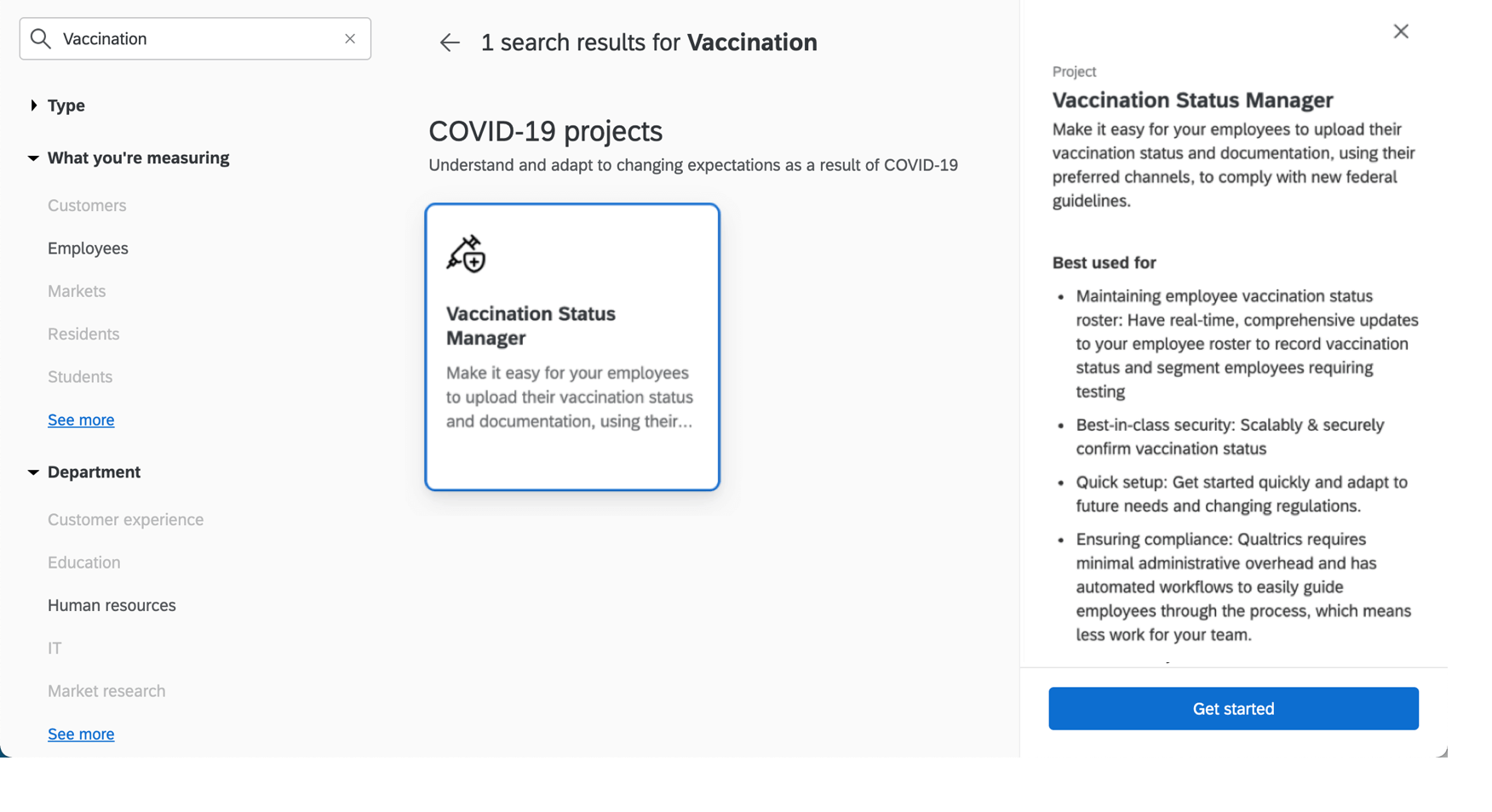Select the Vaccination Status Manager project card
Viewport: 1492px width, 812px height.
[x=571, y=346]
